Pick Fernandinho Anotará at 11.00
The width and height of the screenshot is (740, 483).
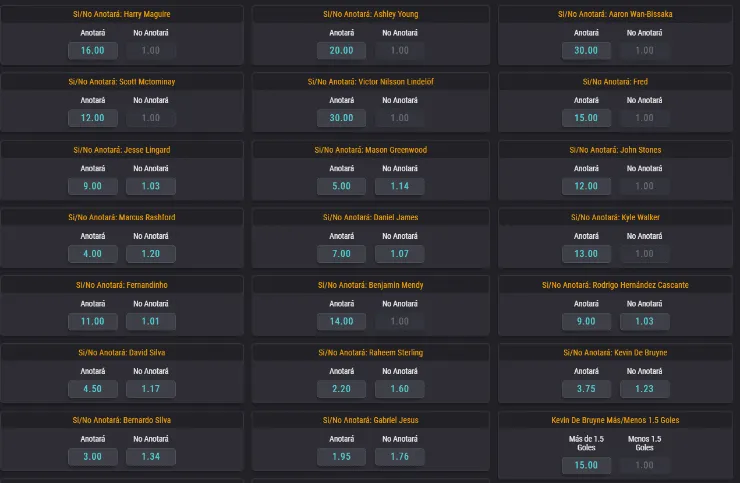coord(92,322)
